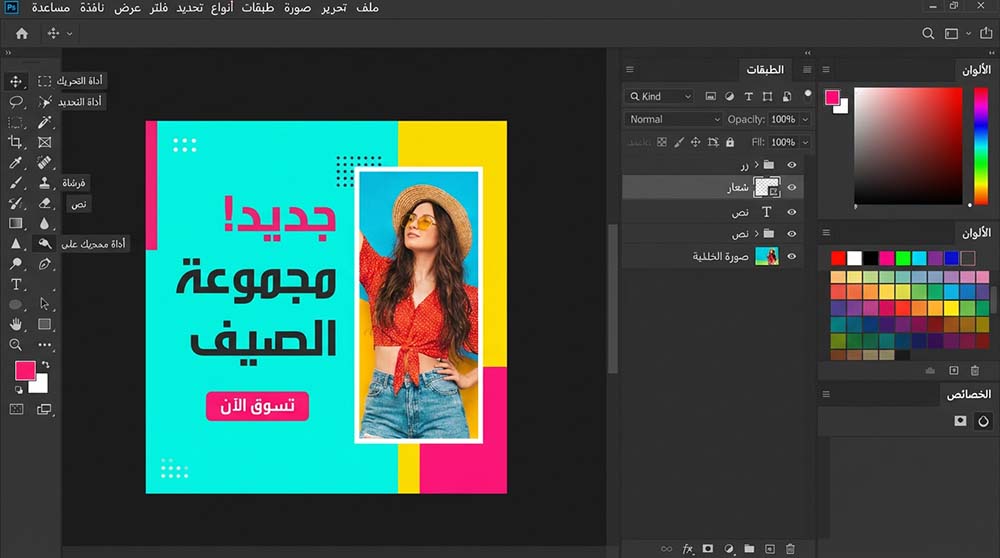Viewport: 1000px width, 558px height.
Task: Activate the Crop tool
Action: coord(16,142)
